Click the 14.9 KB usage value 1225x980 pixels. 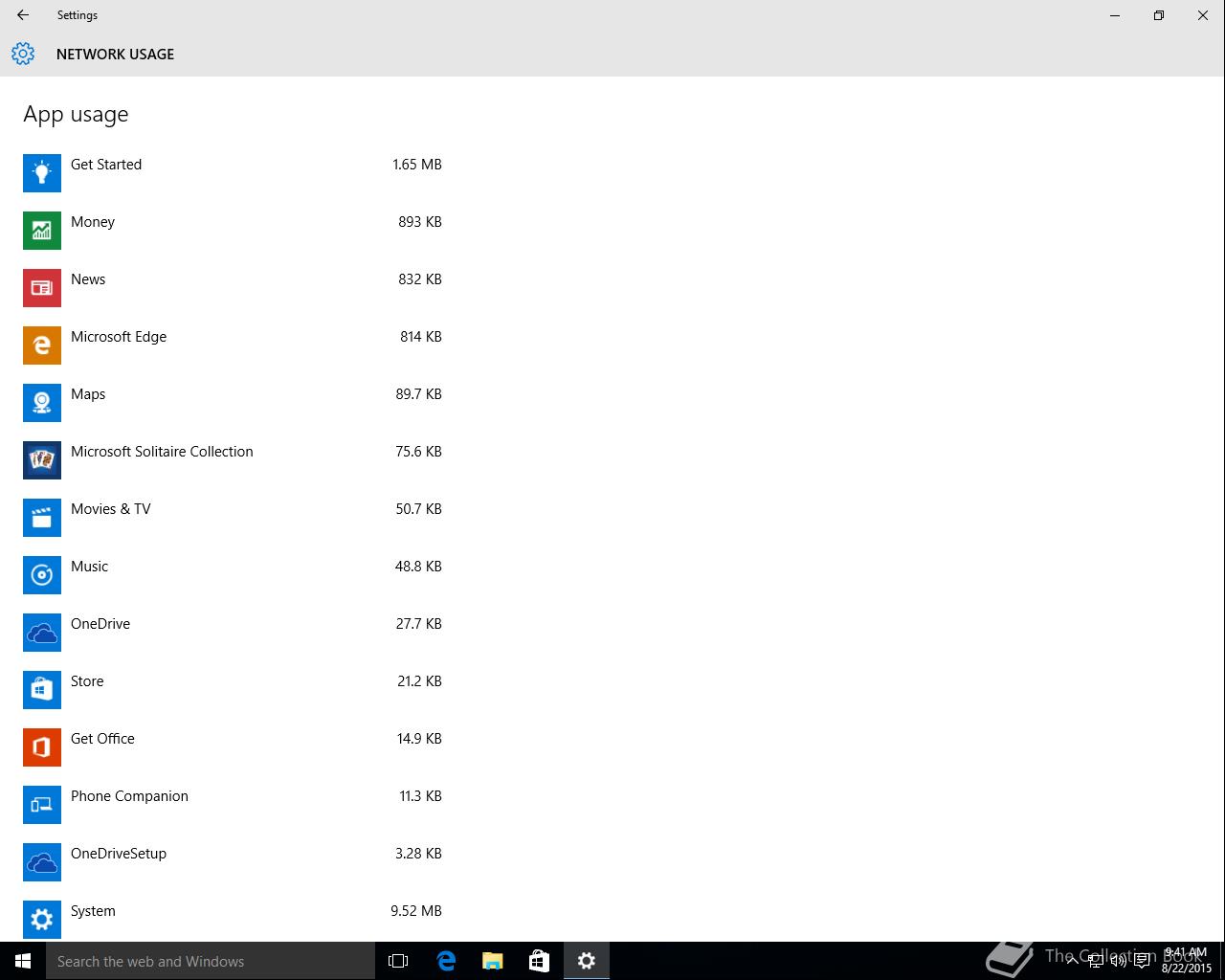click(x=419, y=739)
